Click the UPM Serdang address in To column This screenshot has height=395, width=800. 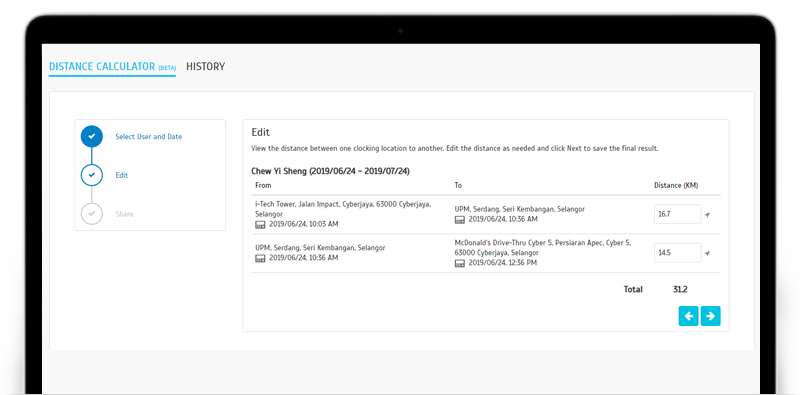click(x=519, y=209)
